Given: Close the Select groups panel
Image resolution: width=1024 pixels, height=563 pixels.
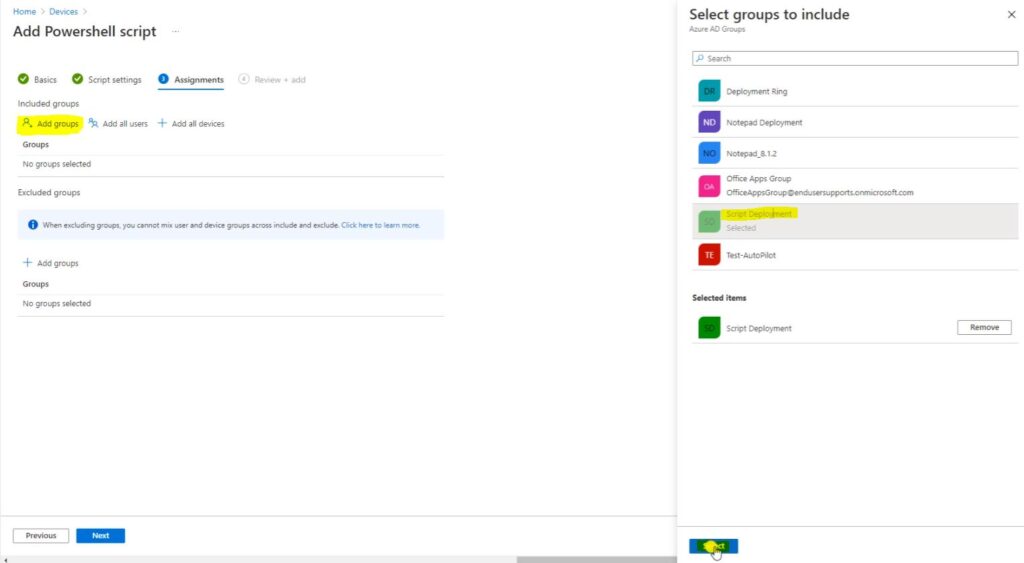Looking at the screenshot, I should [1010, 15].
